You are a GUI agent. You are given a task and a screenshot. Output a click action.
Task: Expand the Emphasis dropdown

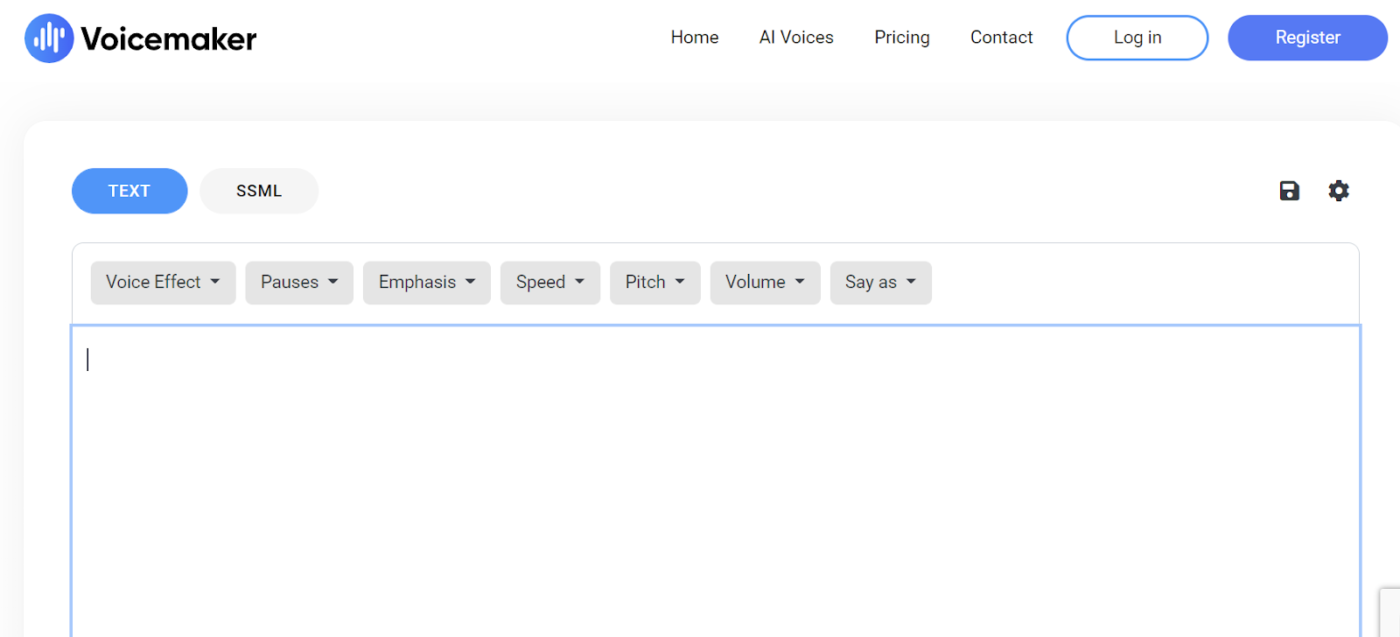pyautogui.click(x=426, y=282)
